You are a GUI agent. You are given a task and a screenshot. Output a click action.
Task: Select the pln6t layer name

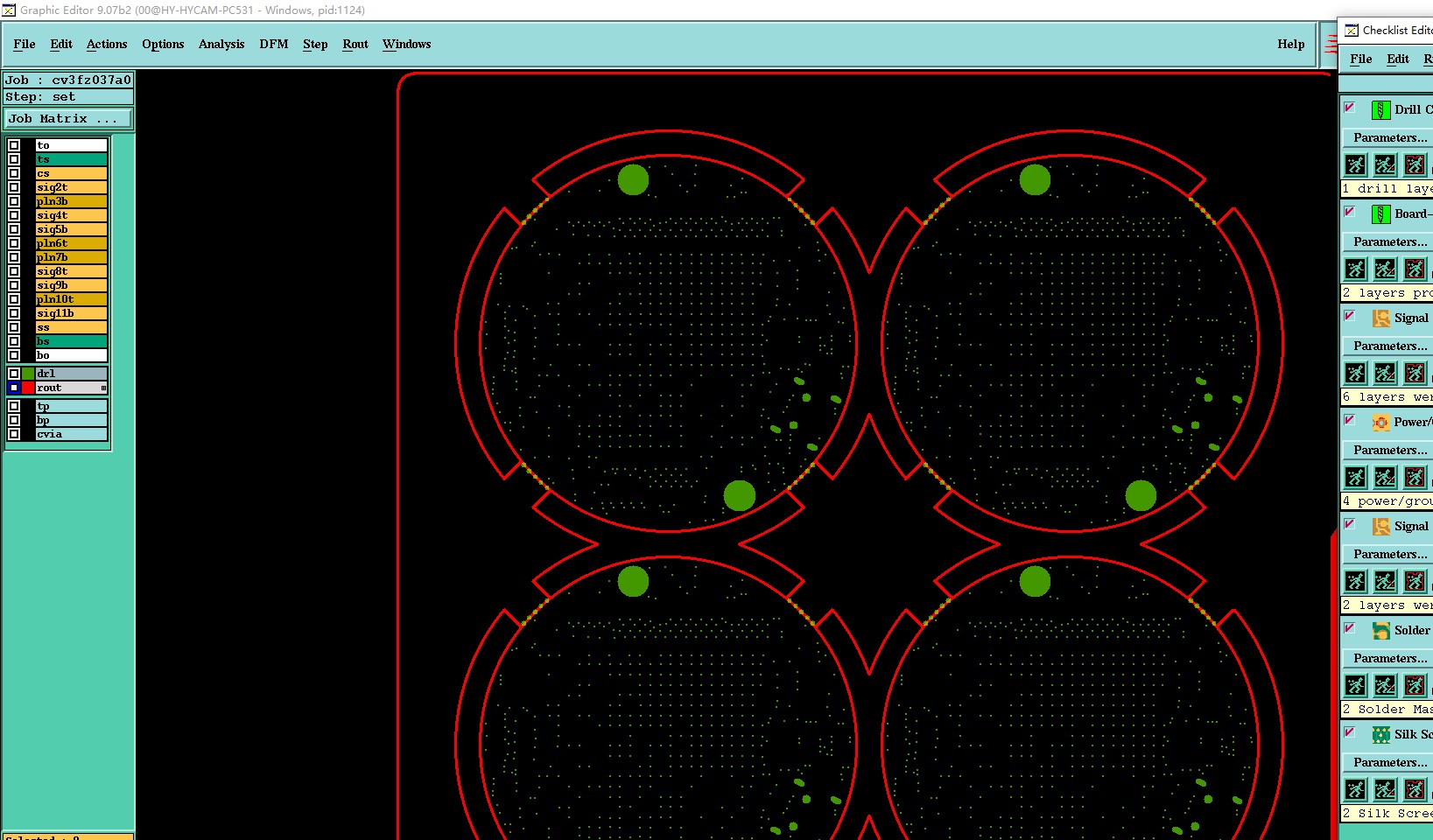click(72, 243)
